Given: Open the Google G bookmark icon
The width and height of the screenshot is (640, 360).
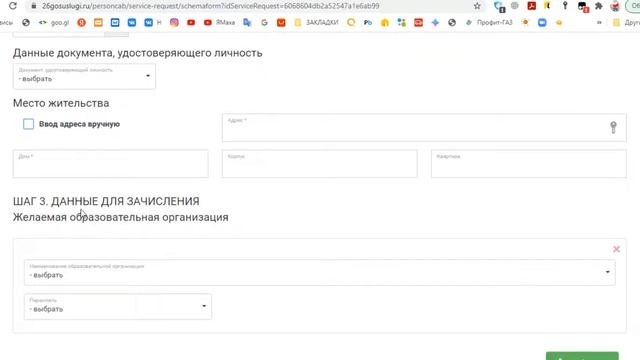Looking at the screenshot, I should [264, 23].
